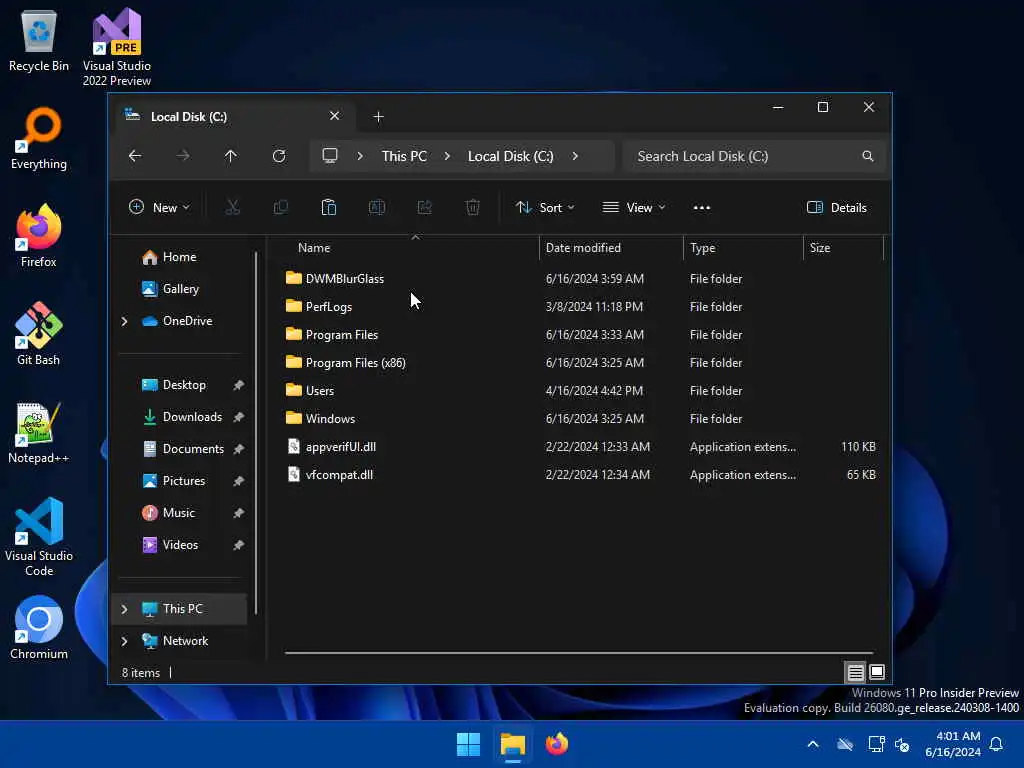Open Everything search desktop shortcut
1024x768 pixels.
(x=39, y=138)
